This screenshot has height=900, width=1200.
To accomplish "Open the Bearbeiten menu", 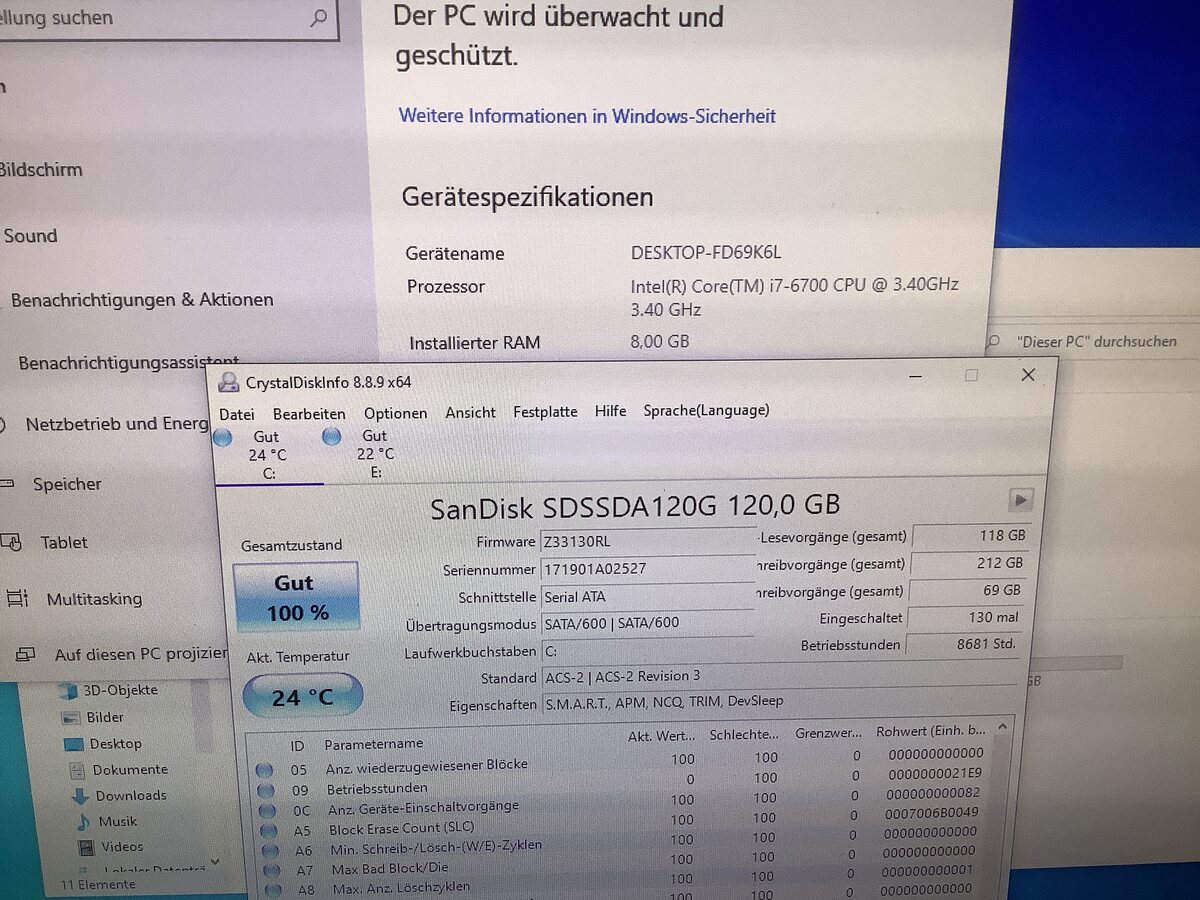I will 309,414.
